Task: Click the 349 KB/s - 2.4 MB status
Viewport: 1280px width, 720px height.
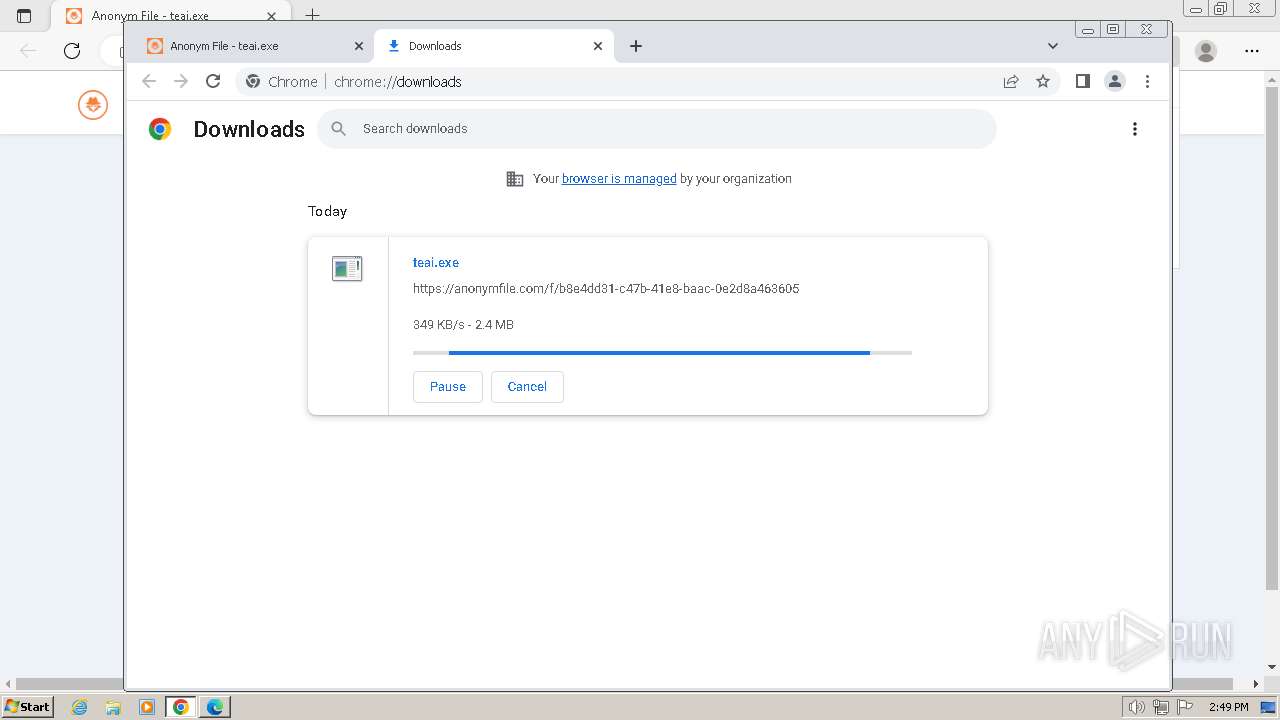Action: pos(463,325)
